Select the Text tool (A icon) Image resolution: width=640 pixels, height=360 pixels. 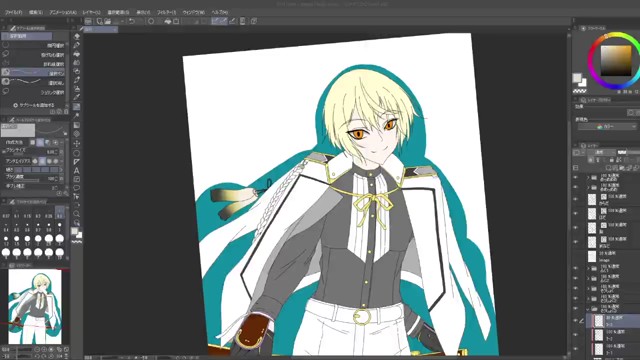[x=76, y=171]
